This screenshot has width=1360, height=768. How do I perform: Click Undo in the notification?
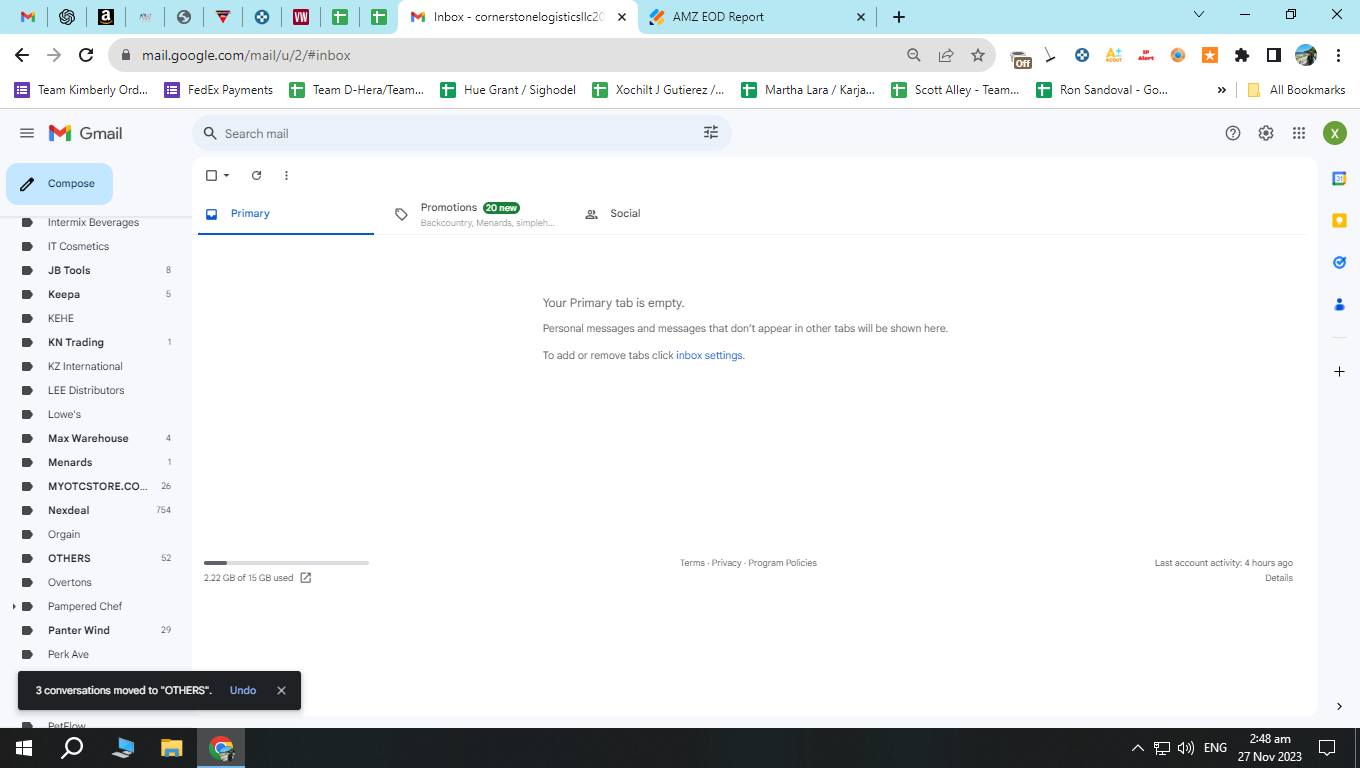pos(243,690)
